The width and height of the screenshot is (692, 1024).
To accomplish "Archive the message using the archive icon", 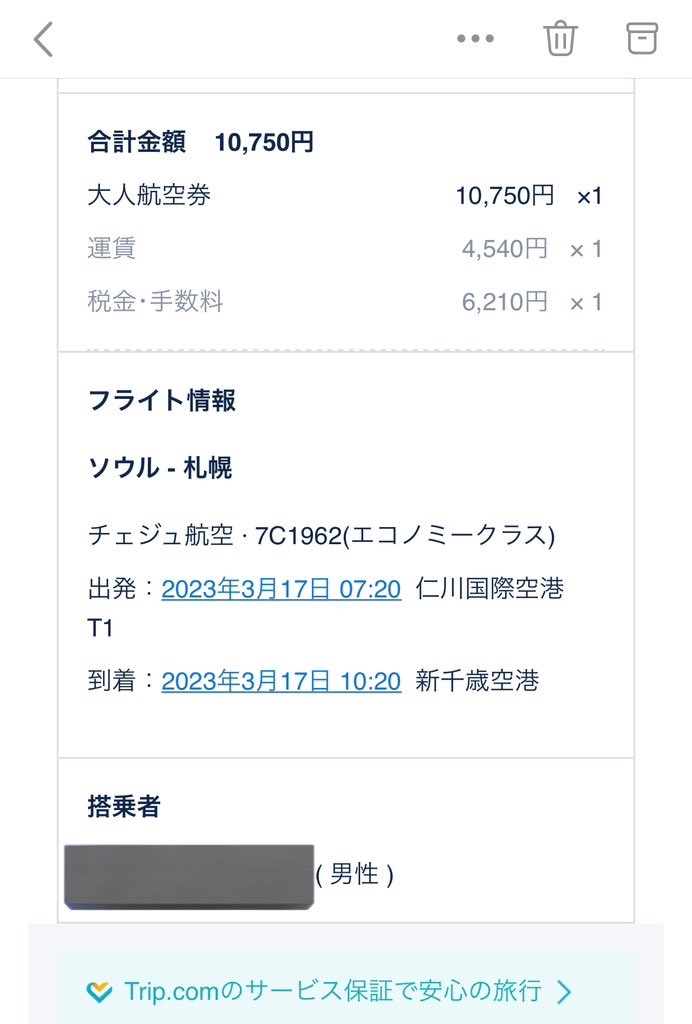I will coord(641,38).
